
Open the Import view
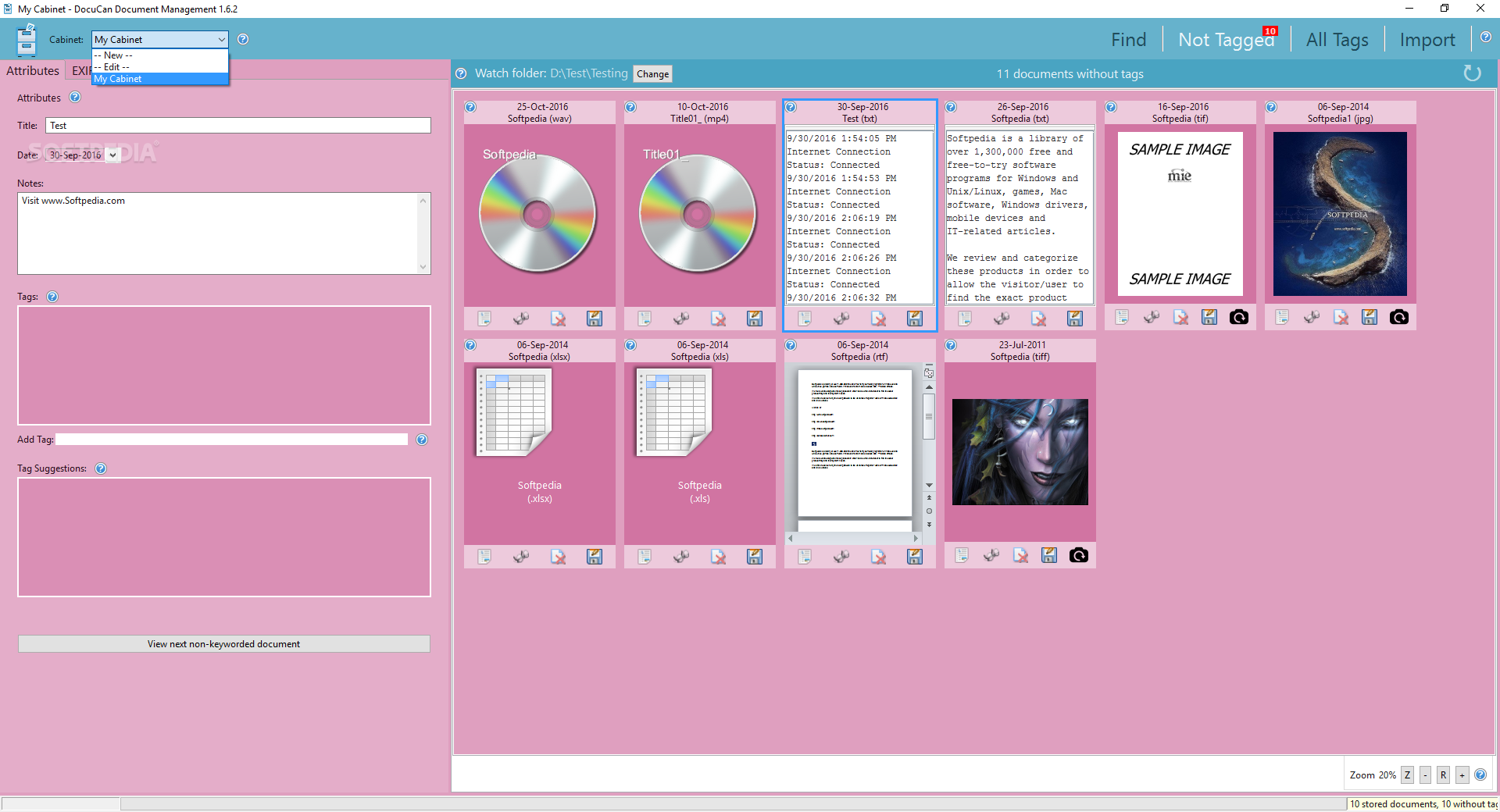(1427, 40)
